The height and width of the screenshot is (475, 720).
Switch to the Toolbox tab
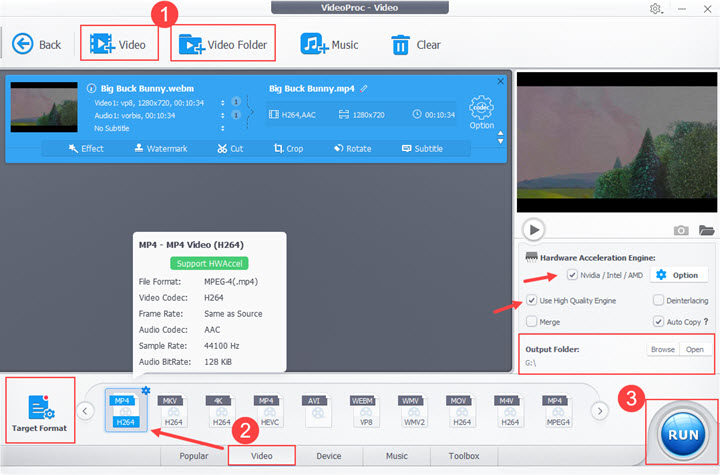[x=464, y=456]
